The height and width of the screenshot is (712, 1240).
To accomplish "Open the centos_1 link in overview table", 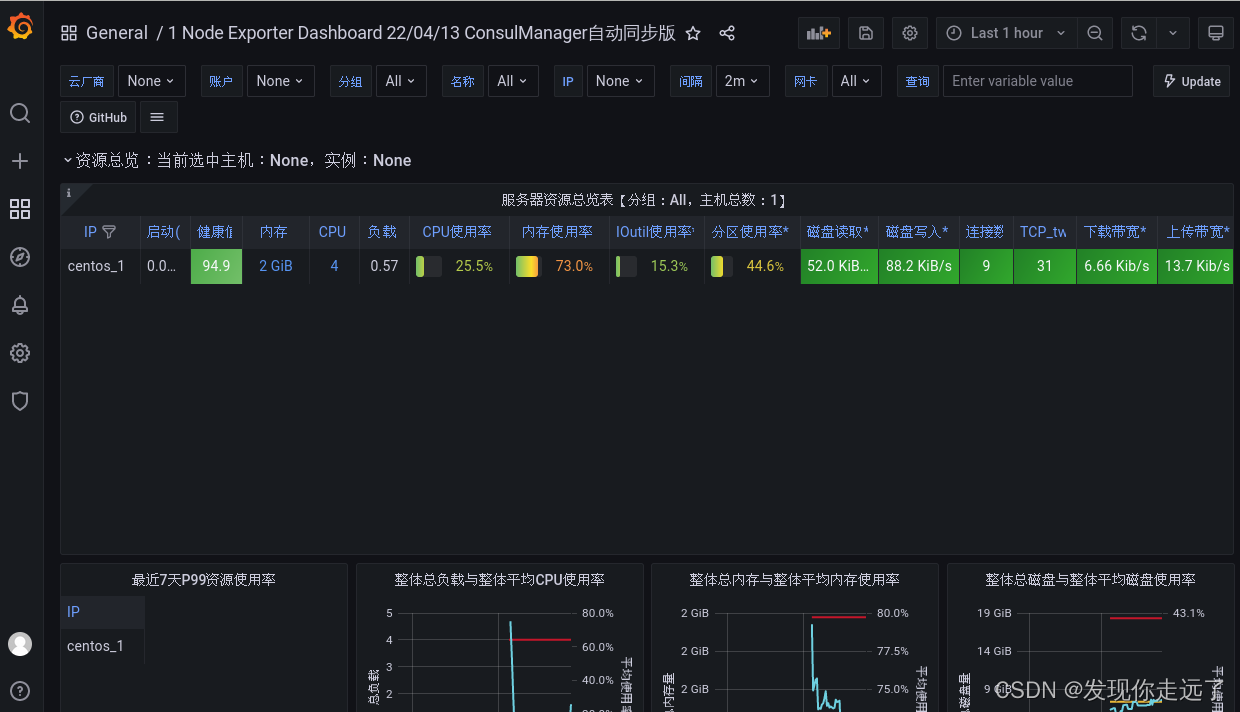I will [96, 266].
